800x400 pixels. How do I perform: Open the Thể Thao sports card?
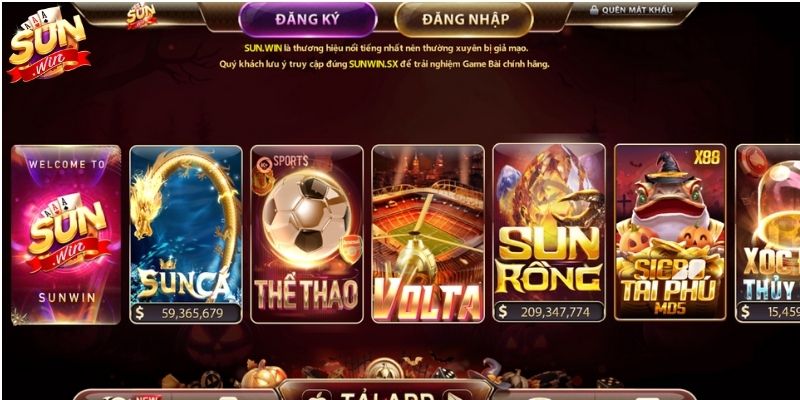pos(307,234)
